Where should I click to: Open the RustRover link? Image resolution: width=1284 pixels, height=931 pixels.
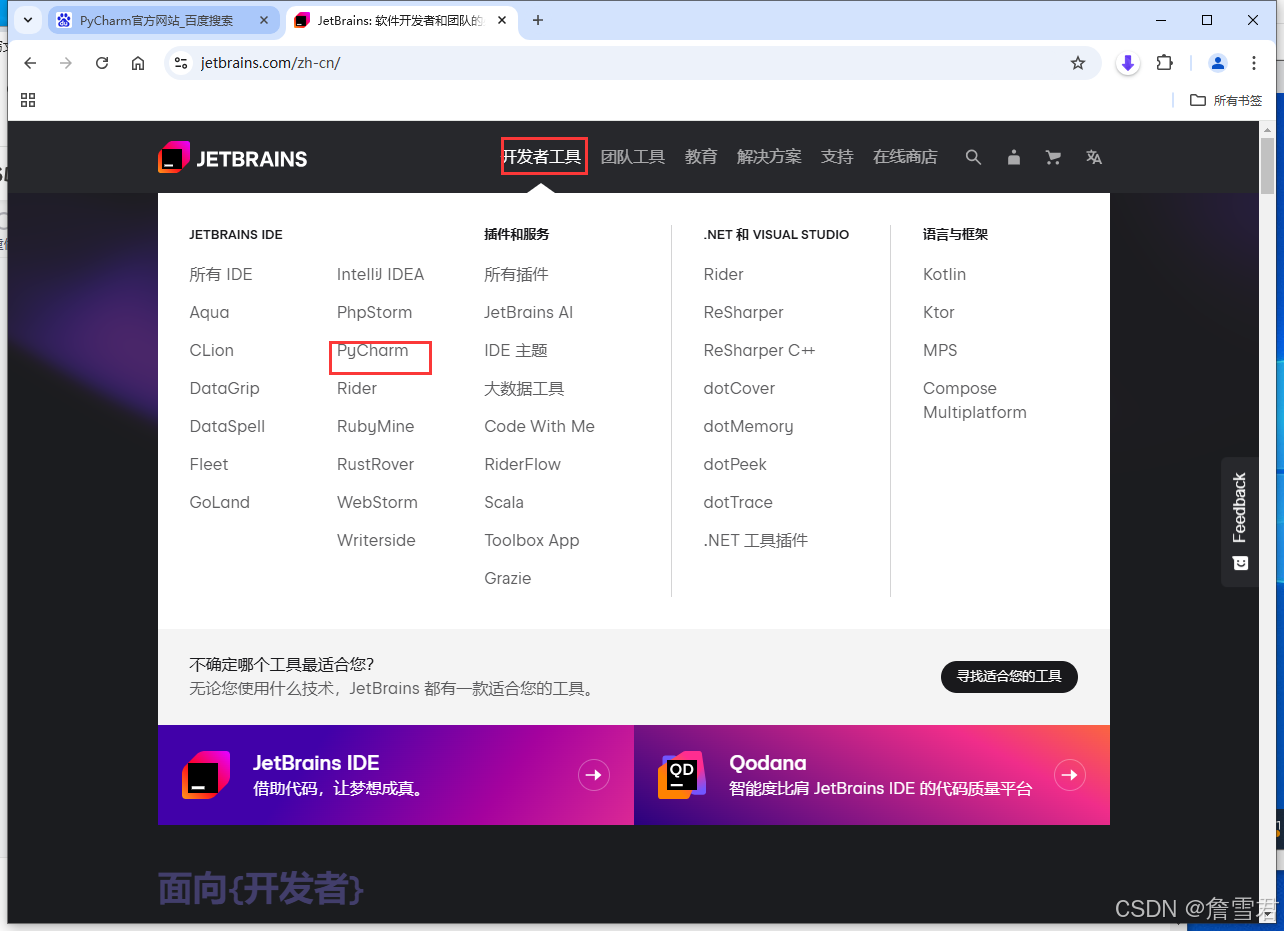pyautogui.click(x=375, y=465)
